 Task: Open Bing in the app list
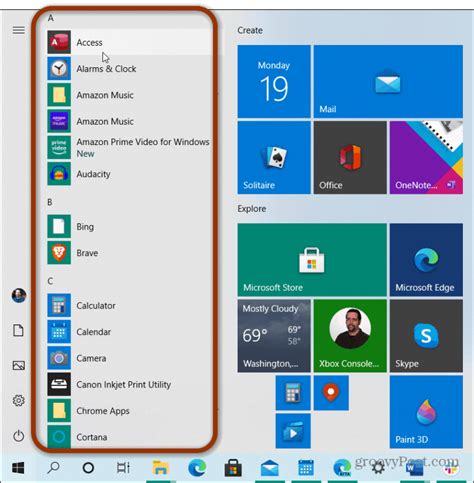click(129, 227)
